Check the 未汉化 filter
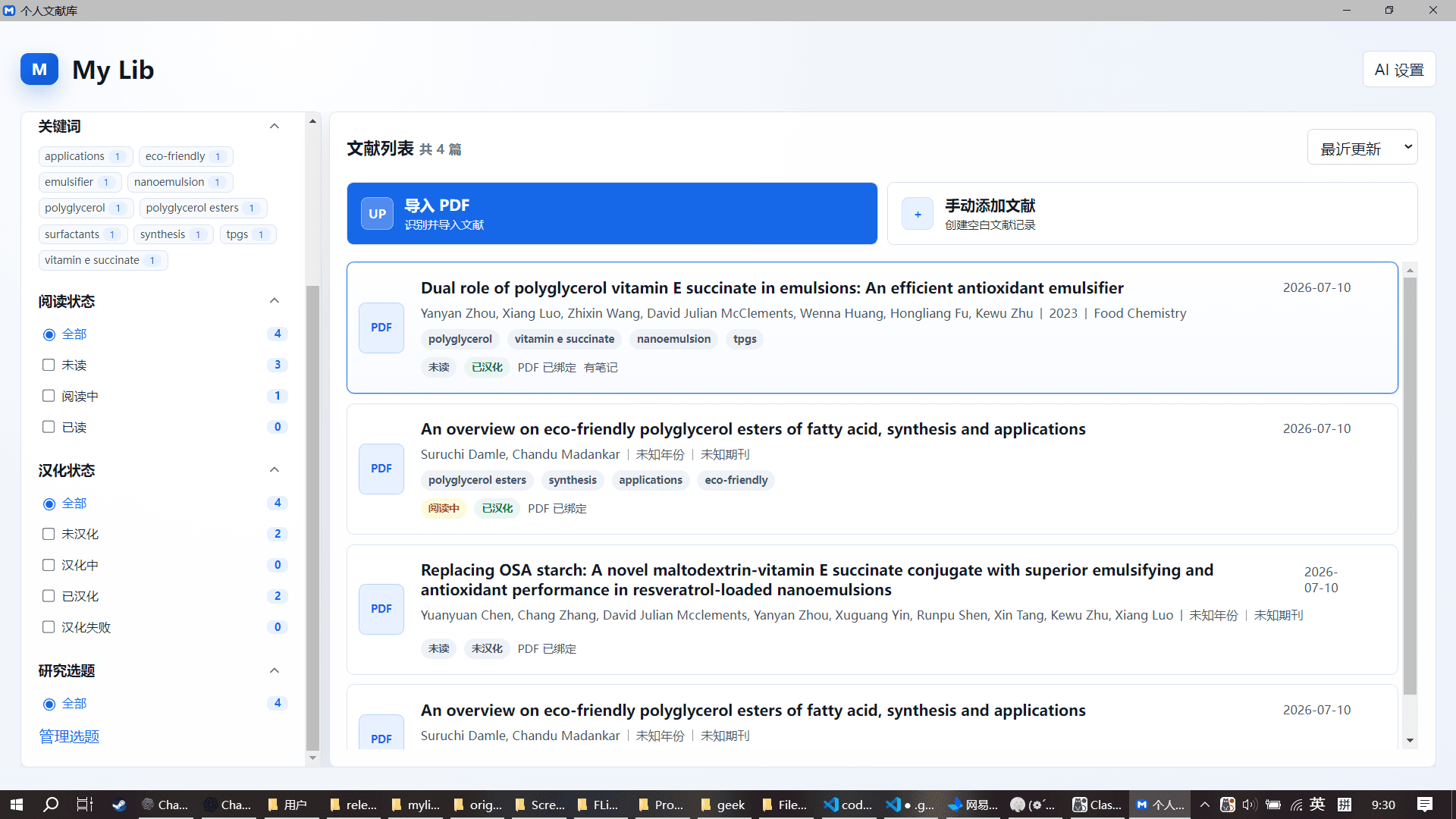This screenshot has height=819, width=1456. point(49,534)
